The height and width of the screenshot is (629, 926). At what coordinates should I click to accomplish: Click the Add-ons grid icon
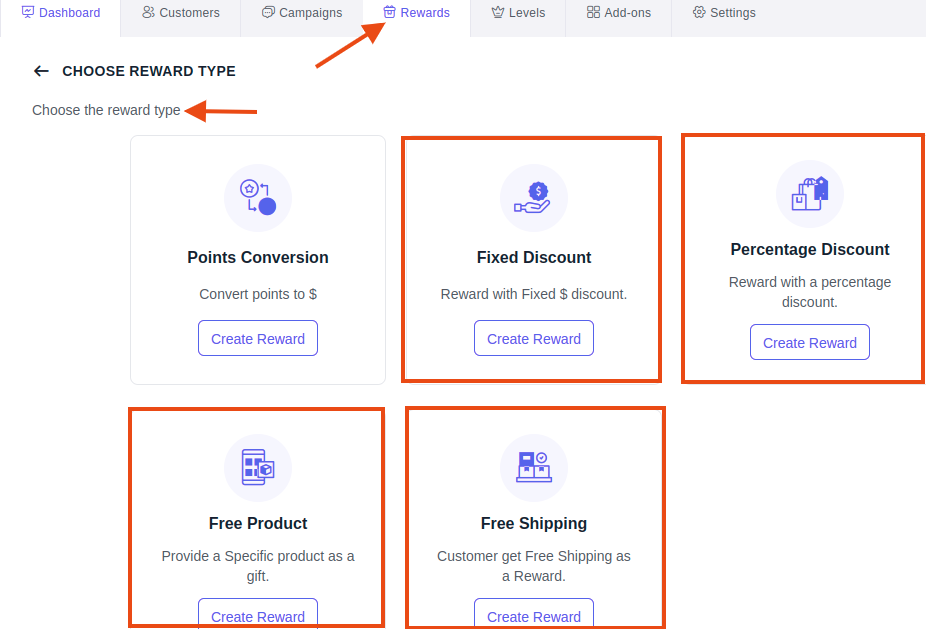click(594, 12)
